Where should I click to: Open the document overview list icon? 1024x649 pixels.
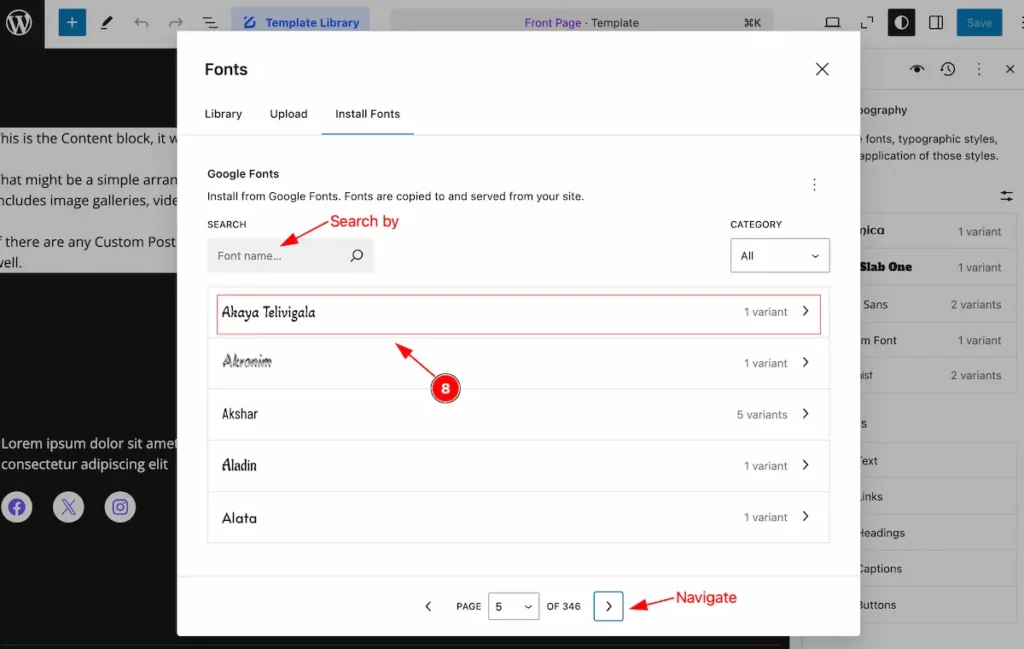(x=210, y=23)
